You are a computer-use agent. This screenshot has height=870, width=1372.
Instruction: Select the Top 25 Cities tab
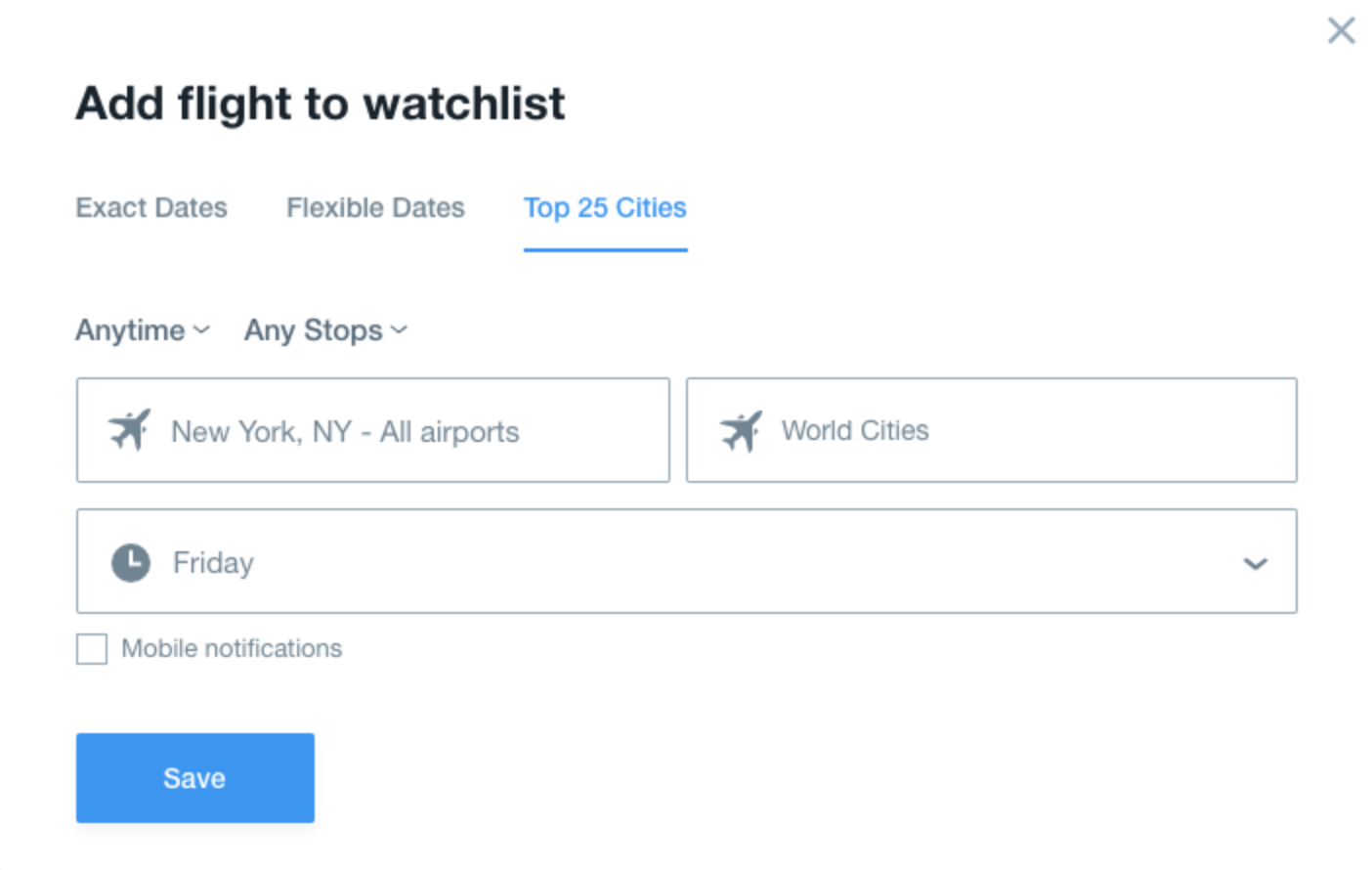coord(605,207)
